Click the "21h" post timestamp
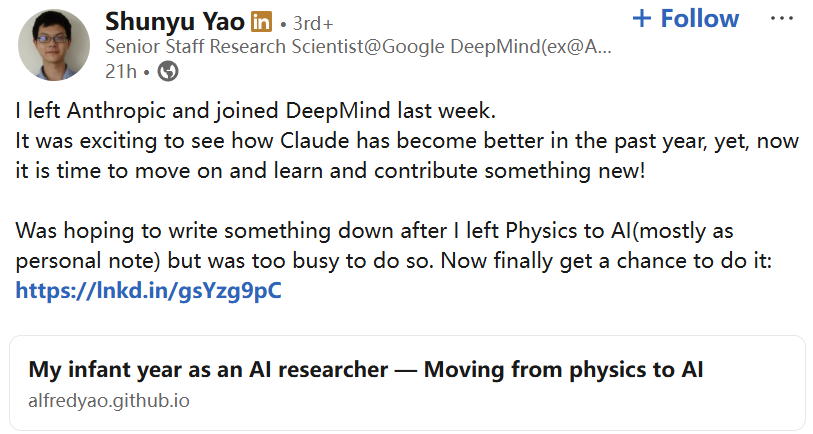 [118, 71]
